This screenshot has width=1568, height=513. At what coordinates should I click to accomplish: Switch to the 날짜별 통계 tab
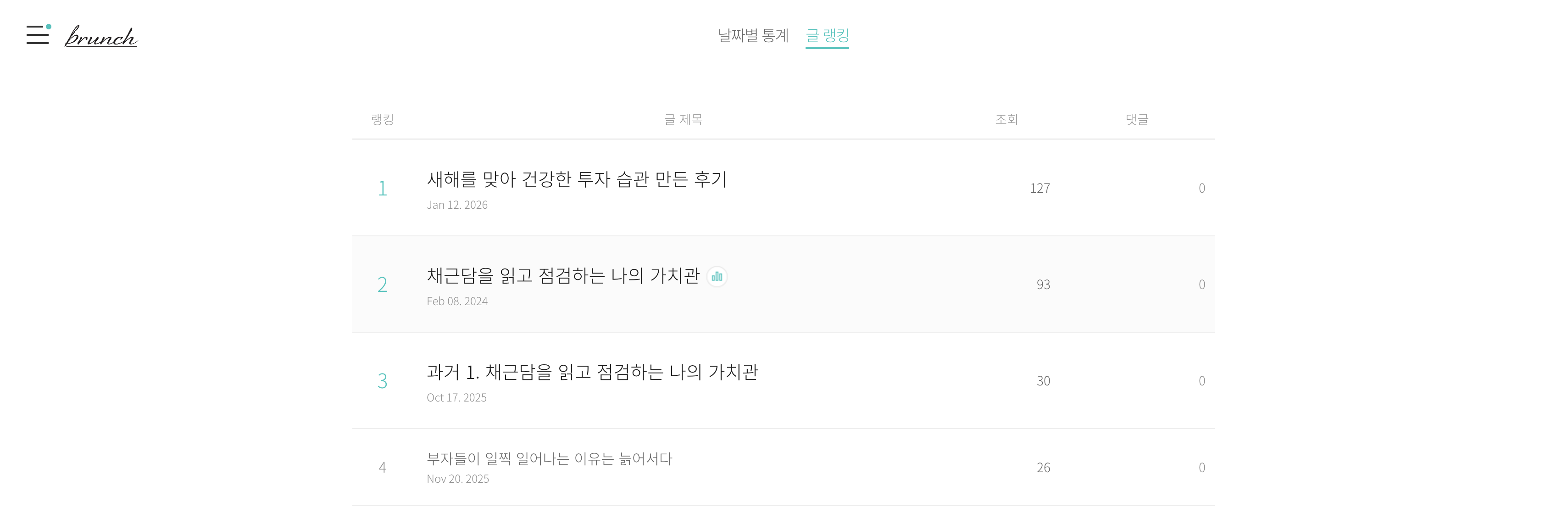click(x=753, y=35)
